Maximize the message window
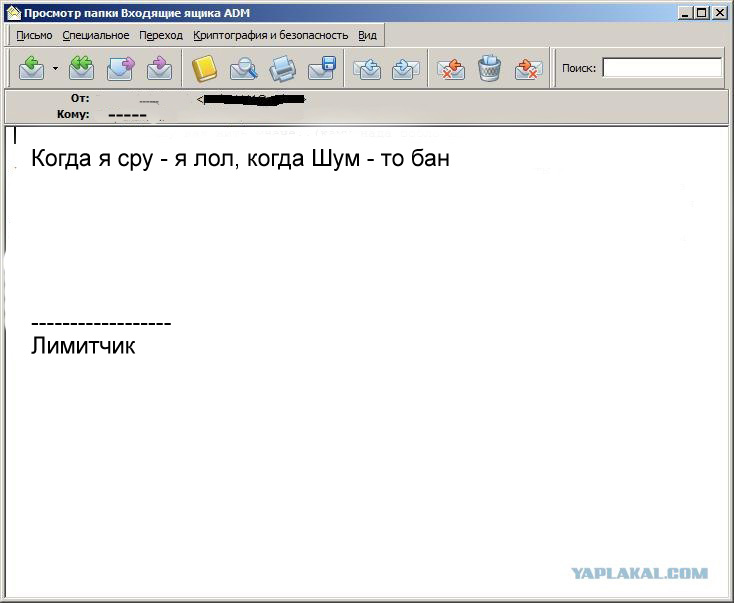The width and height of the screenshot is (734, 603). point(701,13)
